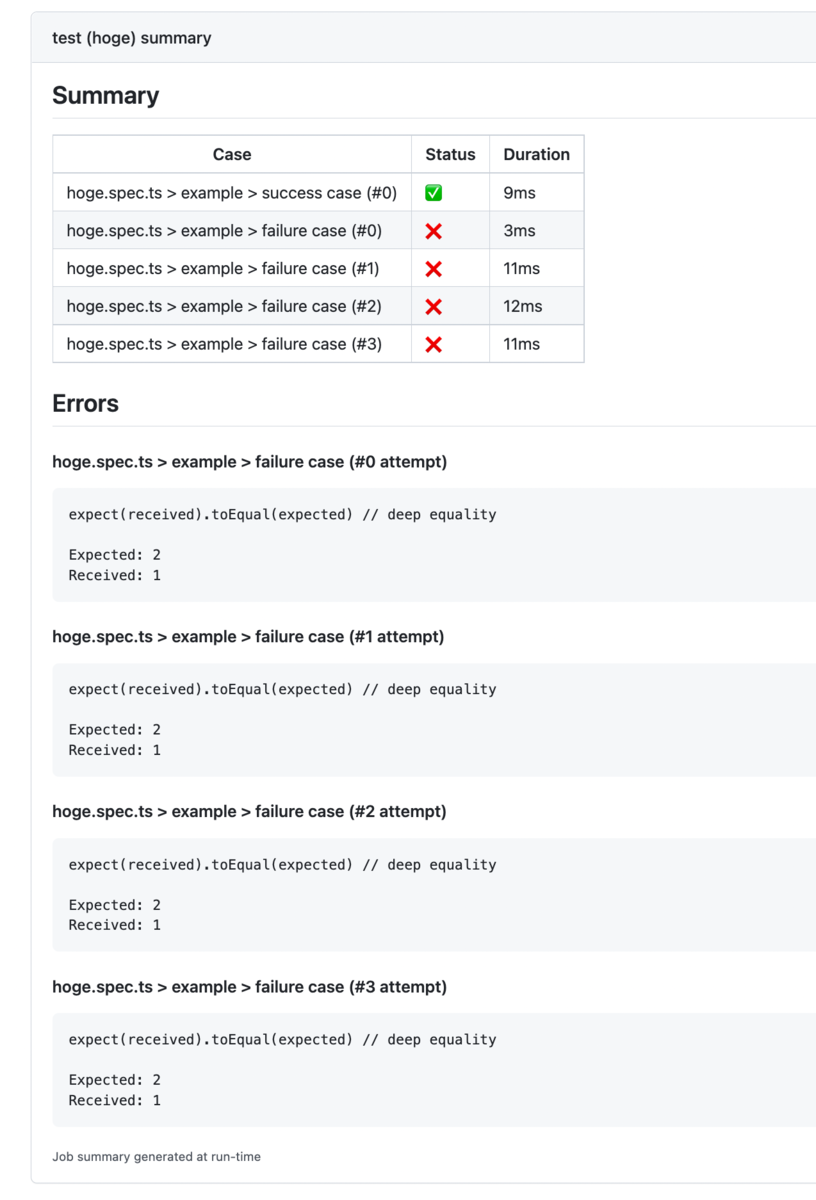Select the Errors heading

pyautogui.click(x=86, y=404)
